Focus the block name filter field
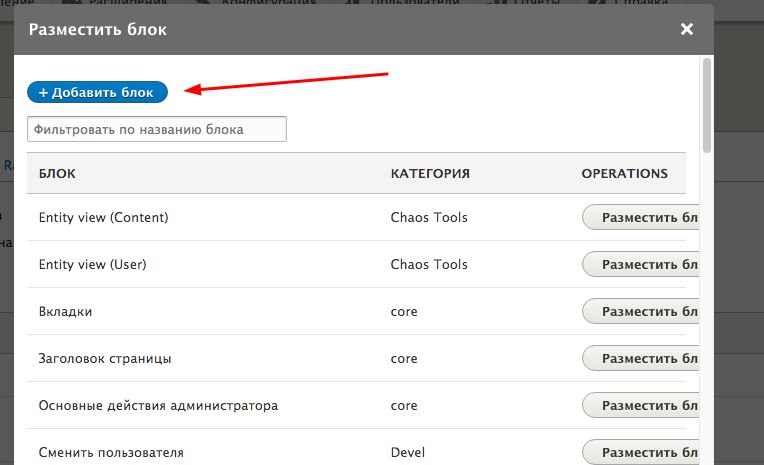This screenshot has height=465, width=764. tap(157, 129)
